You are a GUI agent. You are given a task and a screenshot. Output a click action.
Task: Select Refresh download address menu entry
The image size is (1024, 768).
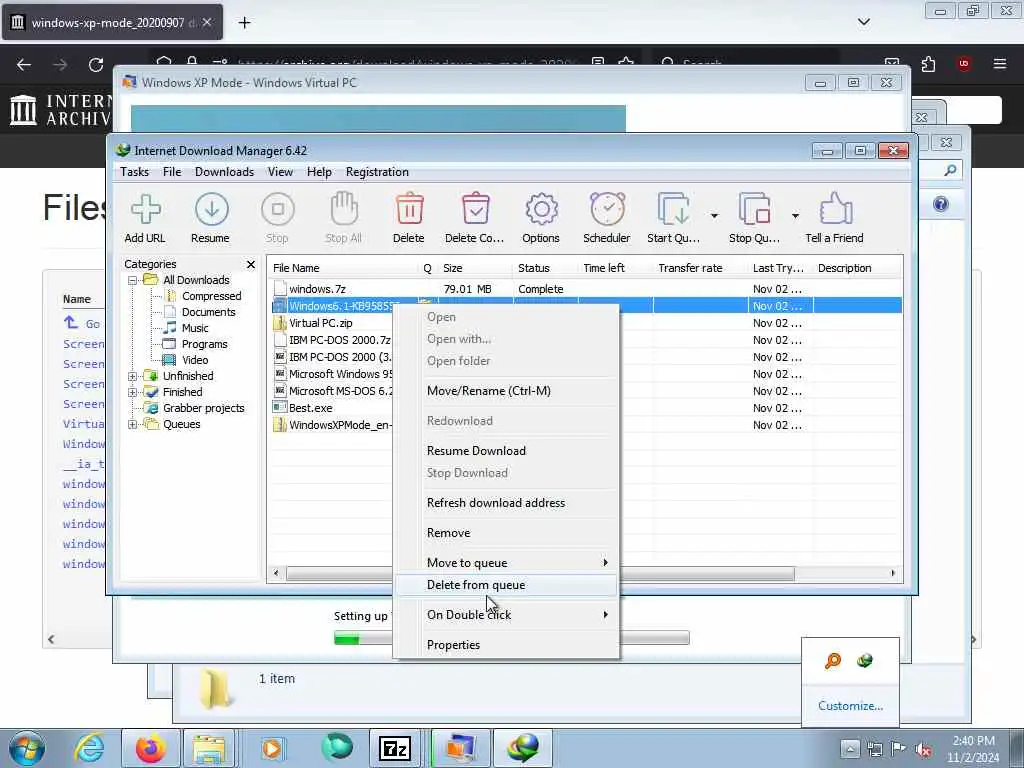(x=506, y=503)
